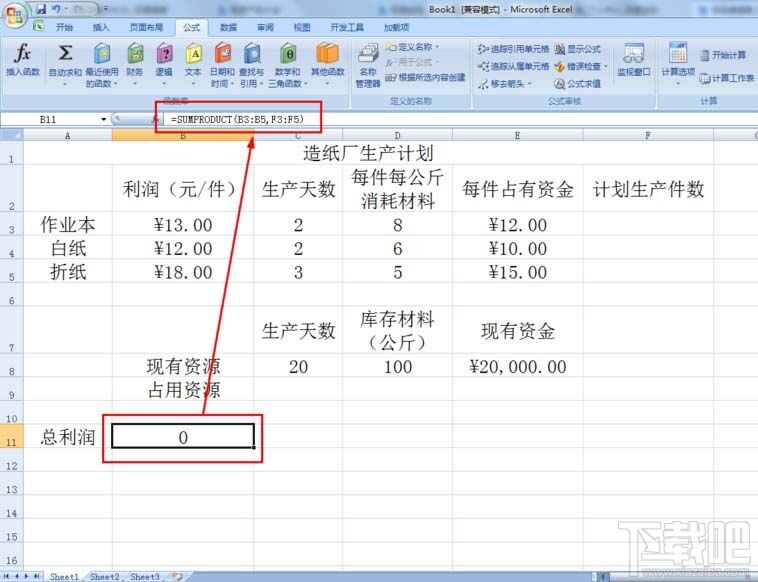Select the cell containing ¥13.00

point(183,224)
